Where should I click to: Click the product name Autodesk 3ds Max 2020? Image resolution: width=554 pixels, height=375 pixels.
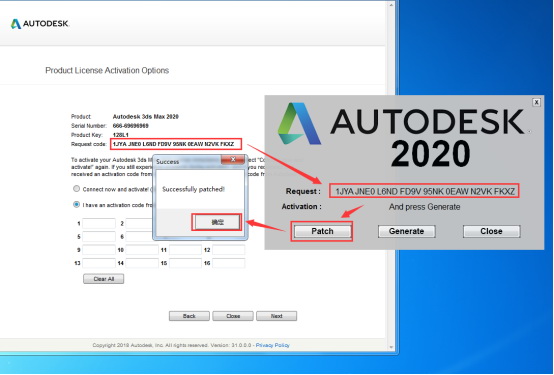coord(146,117)
